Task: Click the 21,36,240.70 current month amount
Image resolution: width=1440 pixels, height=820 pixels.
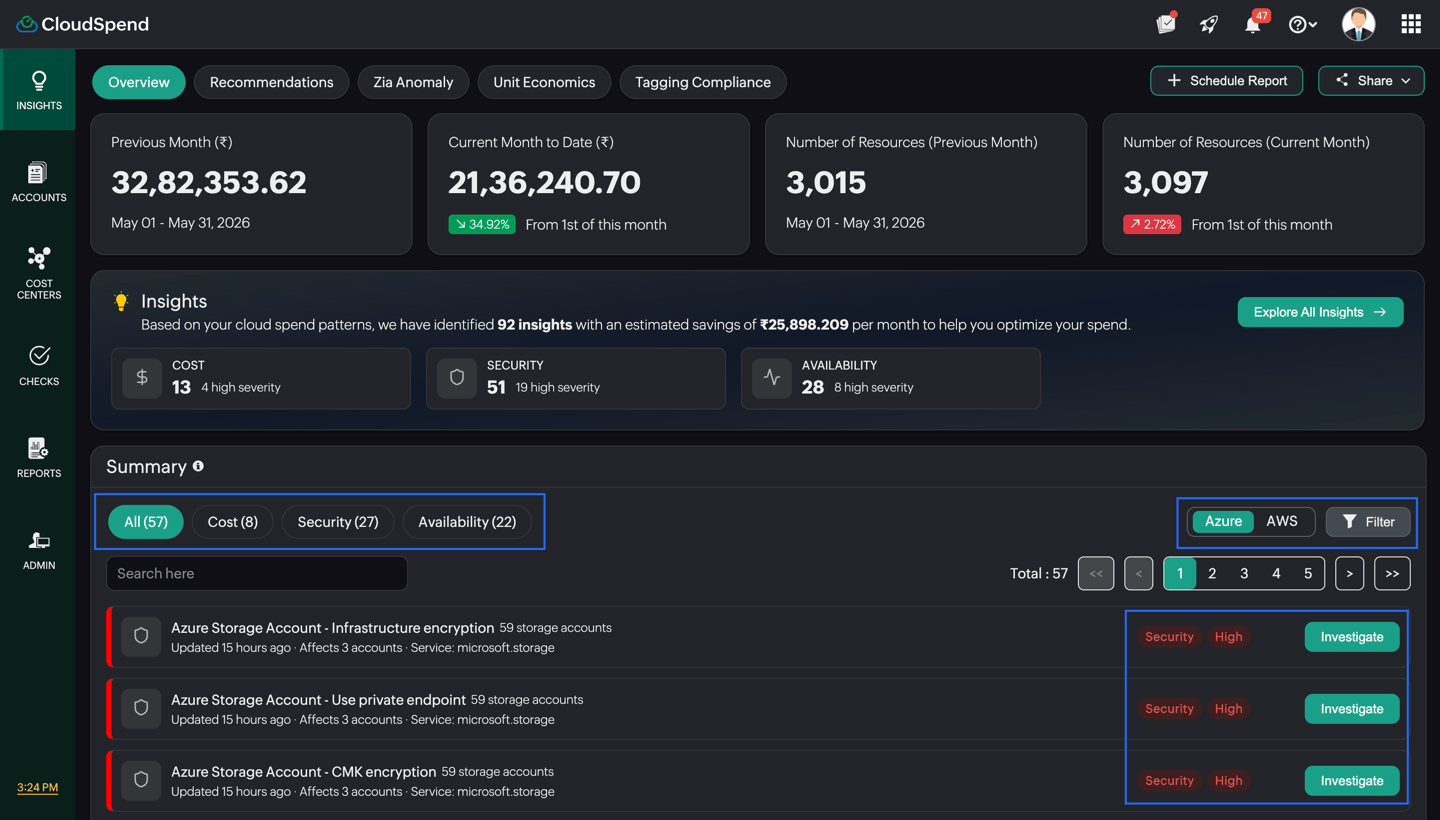Action: pos(545,182)
